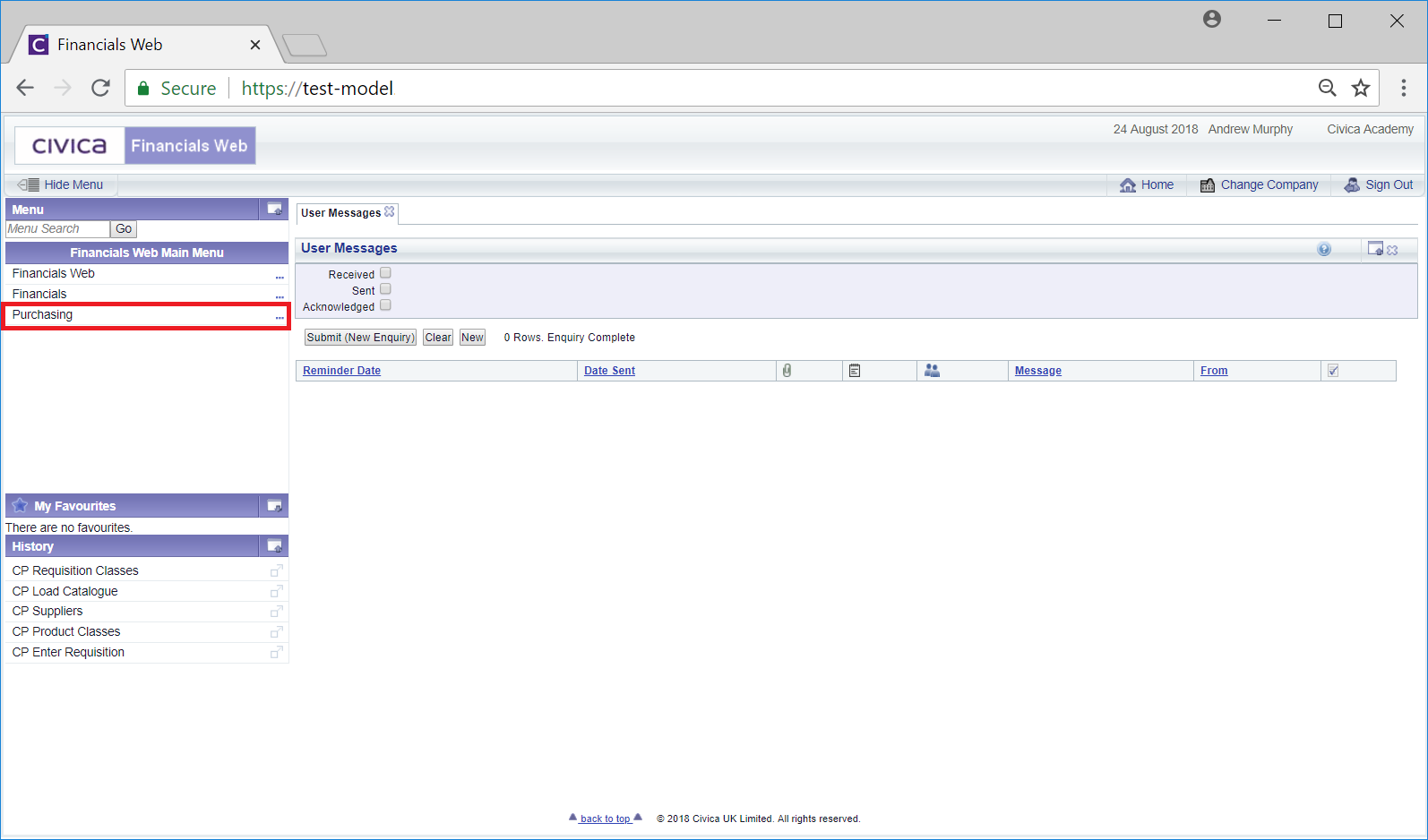Click the Sign Out person icon

pyautogui.click(x=1352, y=185)
